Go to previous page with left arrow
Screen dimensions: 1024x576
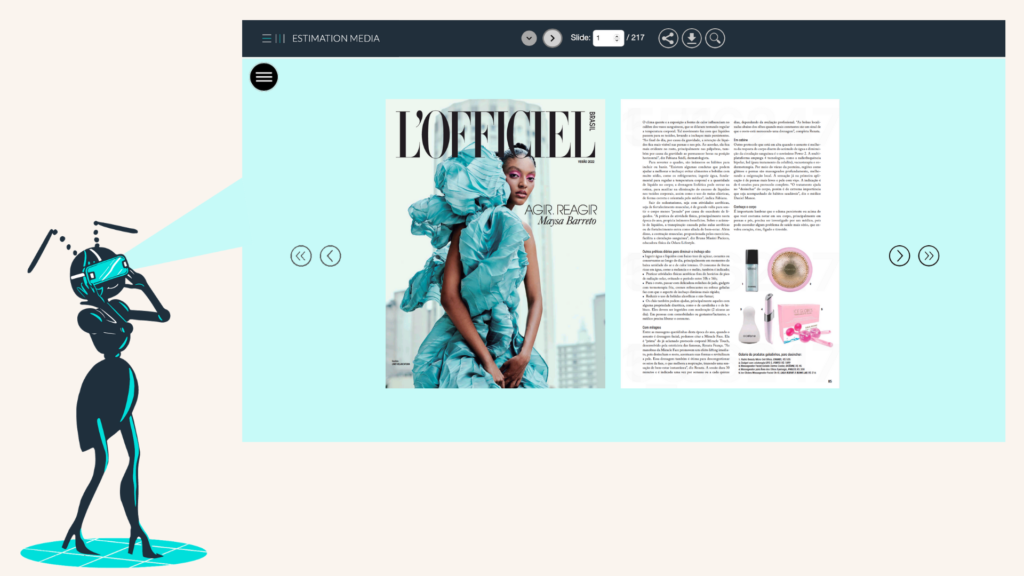[330, 256]
